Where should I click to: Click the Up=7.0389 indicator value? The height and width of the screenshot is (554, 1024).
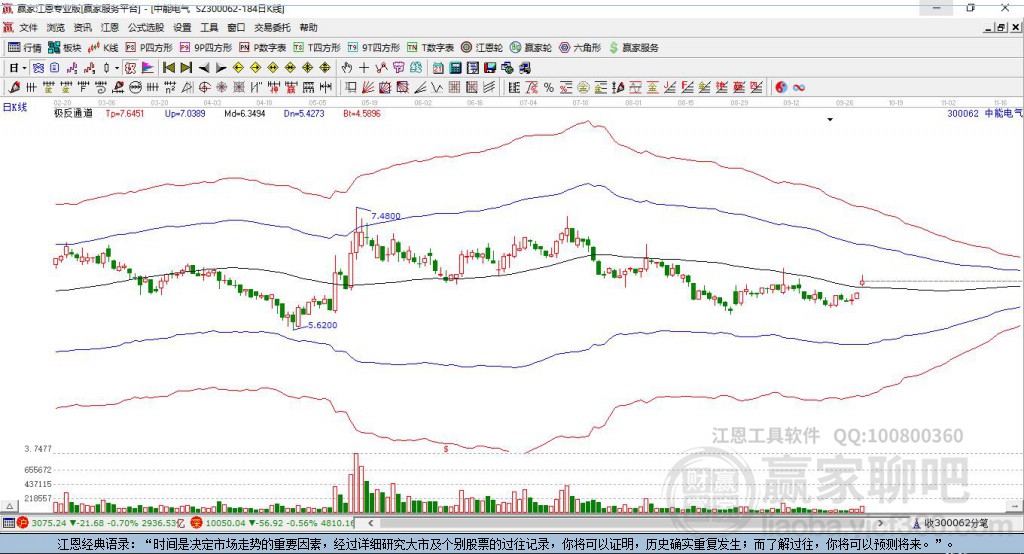pos(185,114)
